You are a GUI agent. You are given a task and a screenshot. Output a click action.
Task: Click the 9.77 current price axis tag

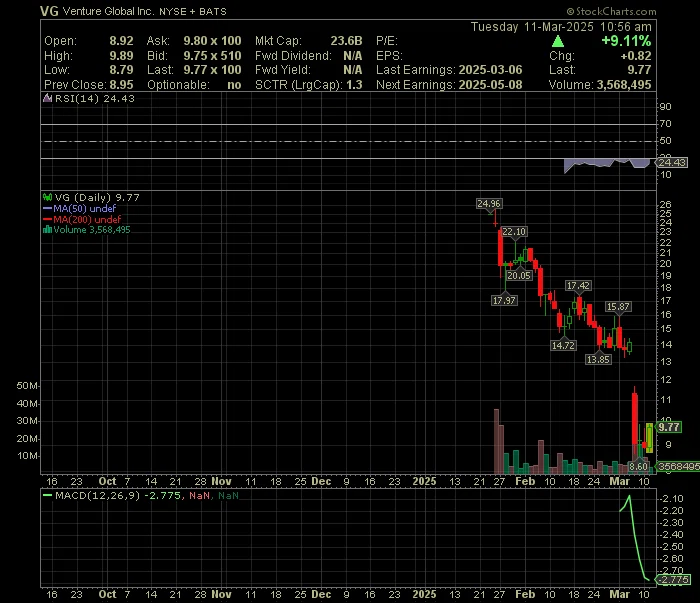point(669,427)
